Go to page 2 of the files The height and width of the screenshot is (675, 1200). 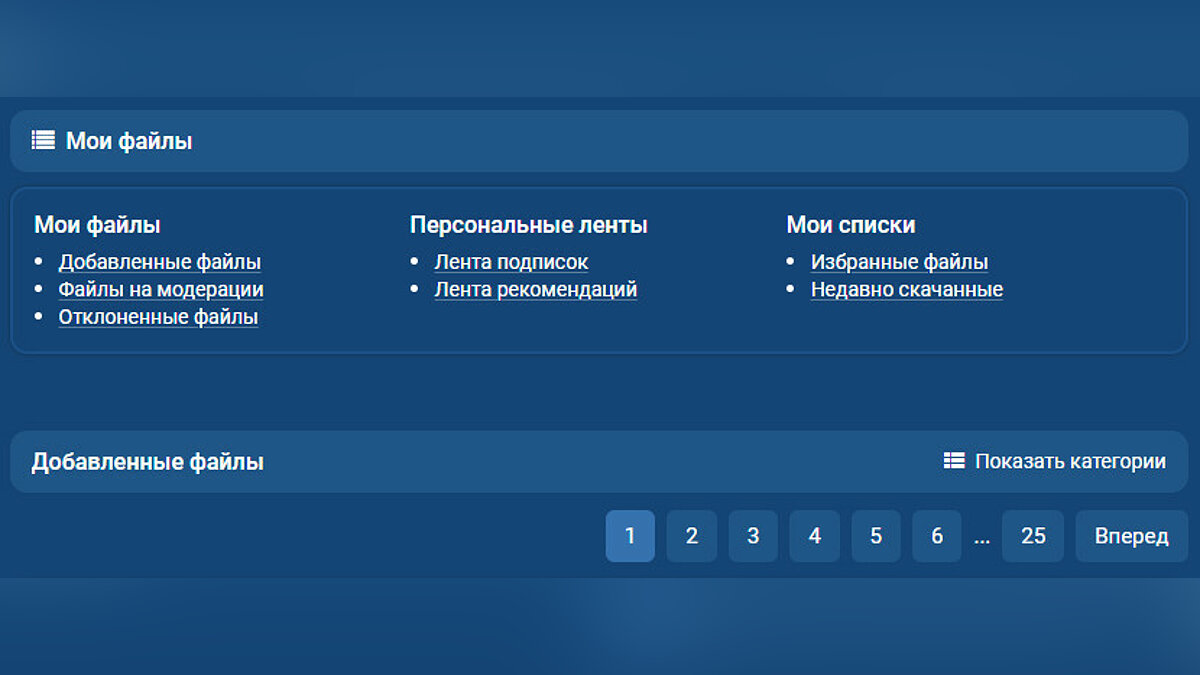pyautogui.click(x=691, y=536)
